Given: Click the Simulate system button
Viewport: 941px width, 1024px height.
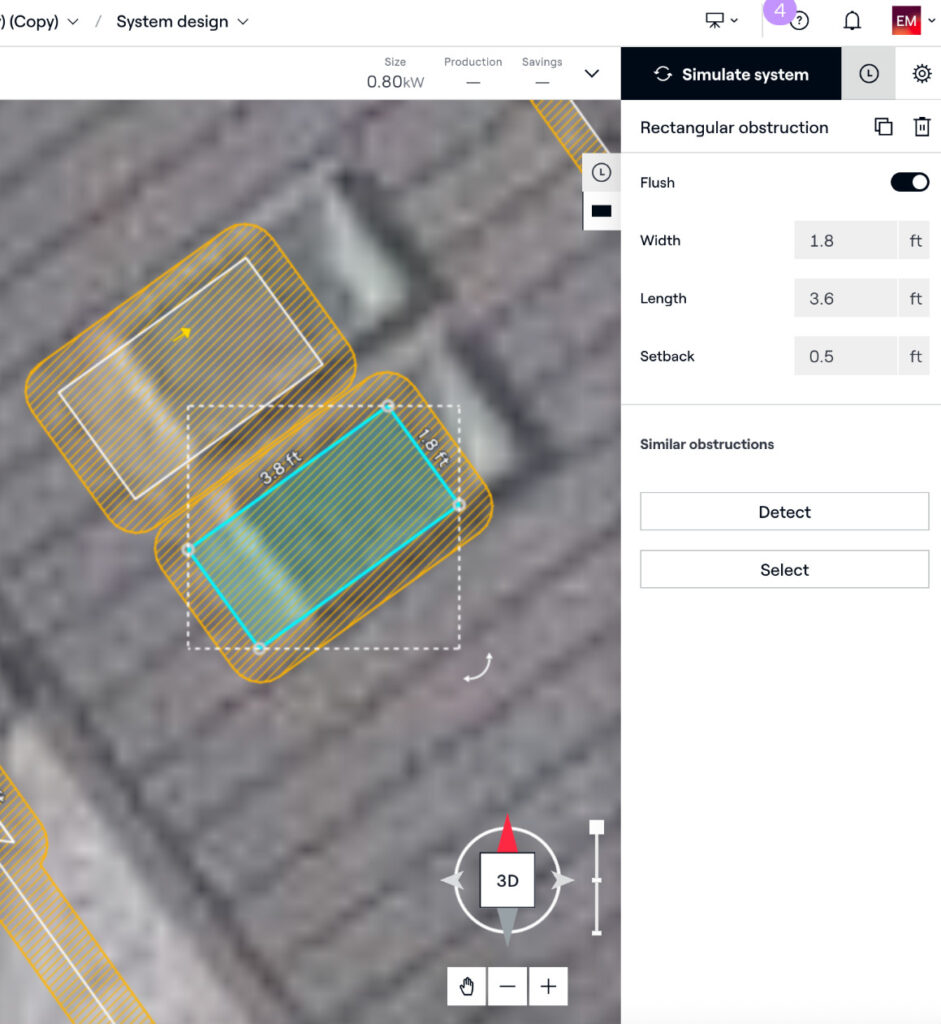Looking at the screenshot, I should click(731, 74).
